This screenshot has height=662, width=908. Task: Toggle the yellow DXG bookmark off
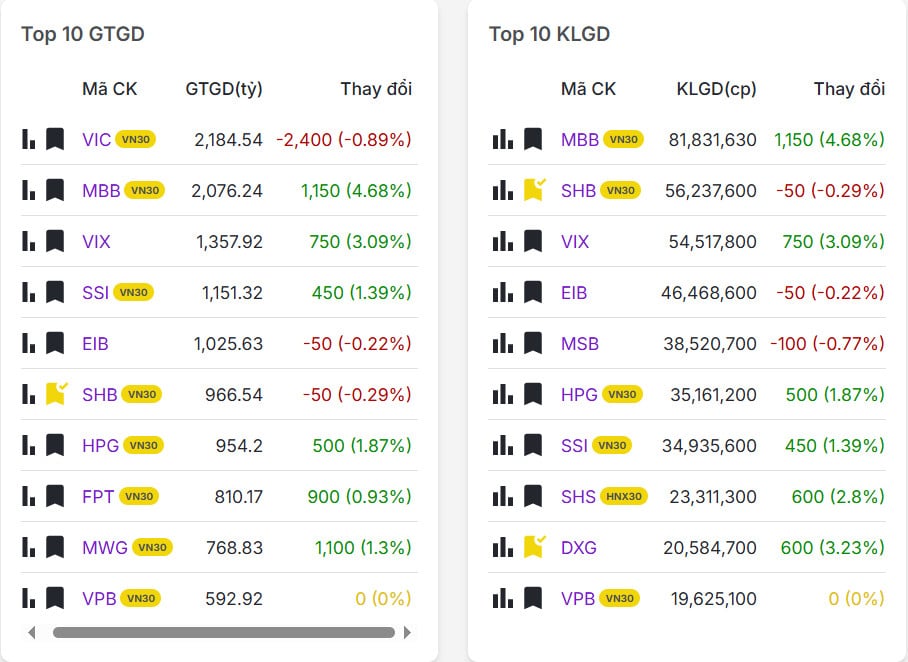pyautogui.click(x=534, y=547)
